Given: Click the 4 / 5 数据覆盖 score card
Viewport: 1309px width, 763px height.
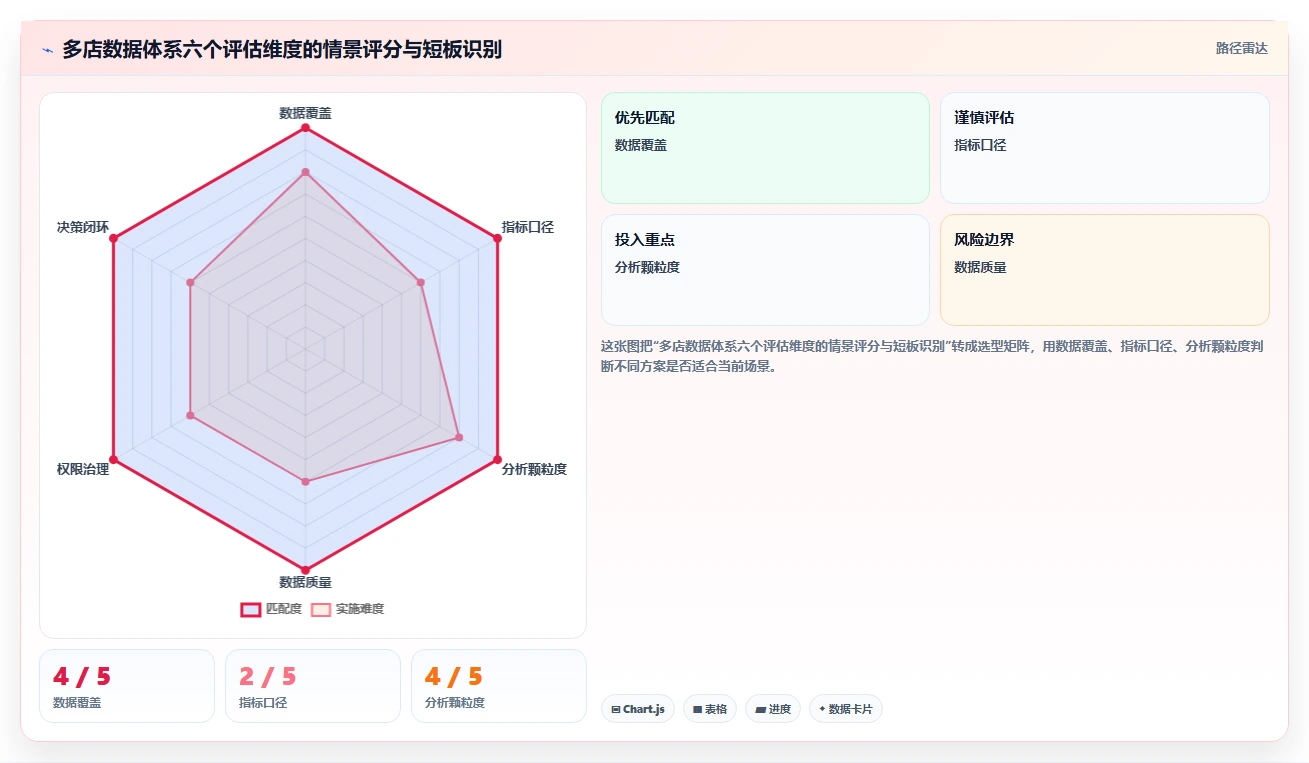Looking at the screenshot, I should pos(127,686).
